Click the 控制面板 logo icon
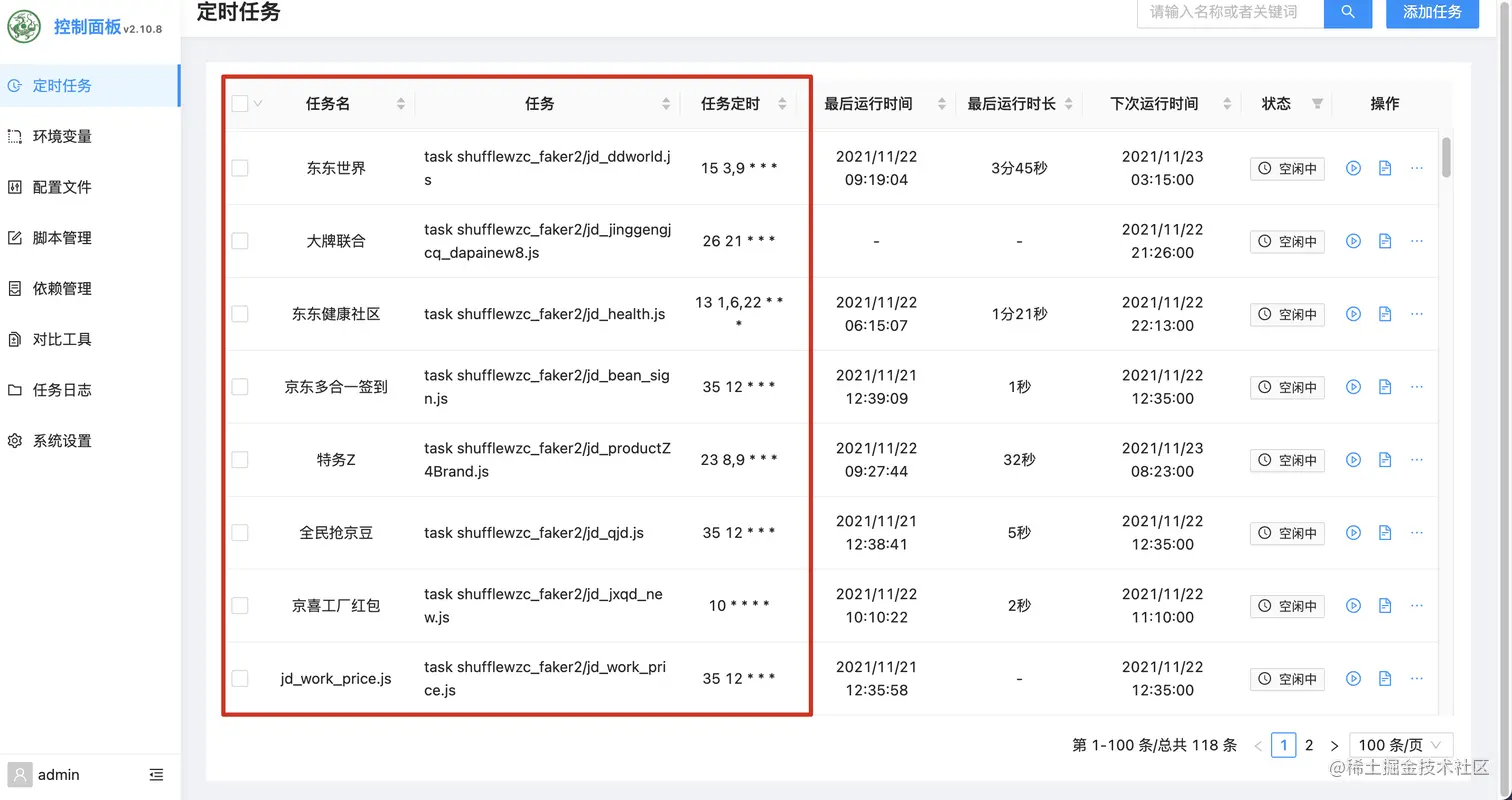 (24, 26)
